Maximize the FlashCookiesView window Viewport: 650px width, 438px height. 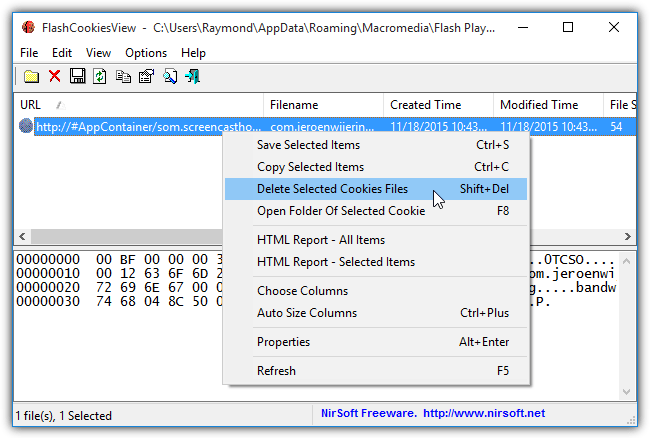click(x=568, y=27)
